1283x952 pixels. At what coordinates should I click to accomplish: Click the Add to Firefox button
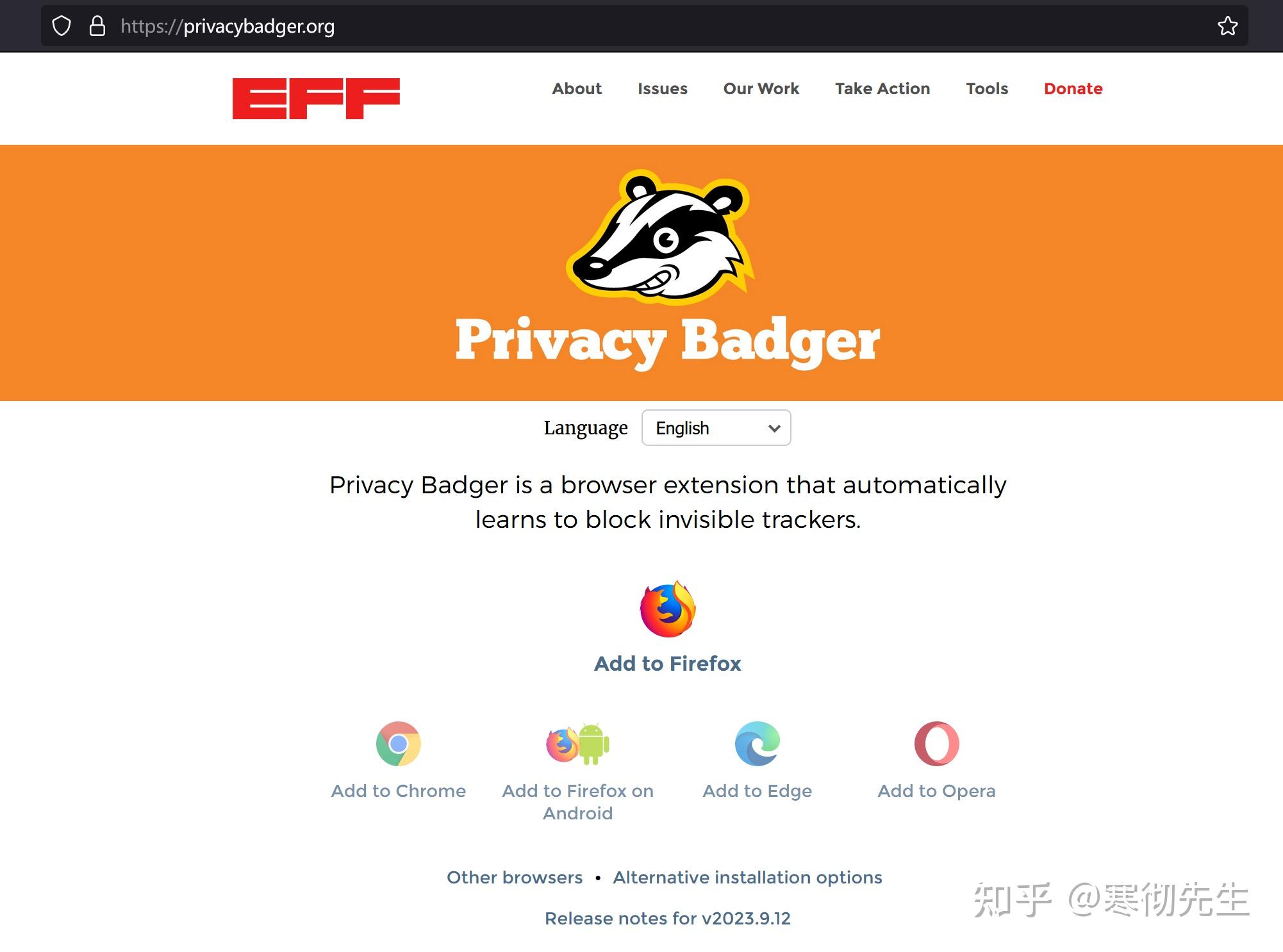pyautogui.click(x=666, y=663)
